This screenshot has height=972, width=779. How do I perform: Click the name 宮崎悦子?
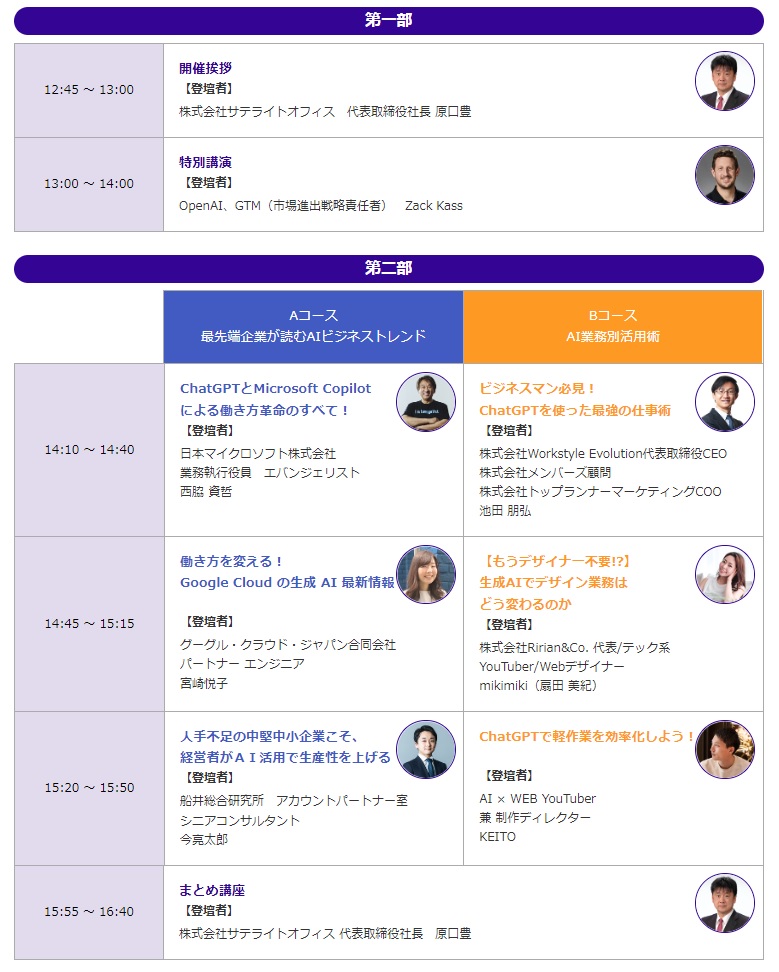(204, 683)
